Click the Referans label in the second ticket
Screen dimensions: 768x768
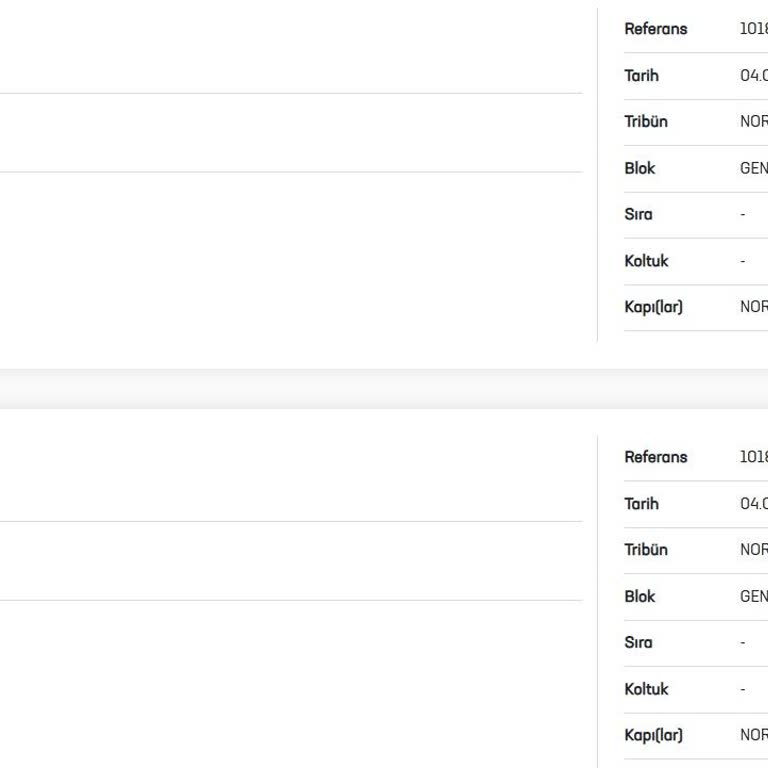click(x=655, y=457)
